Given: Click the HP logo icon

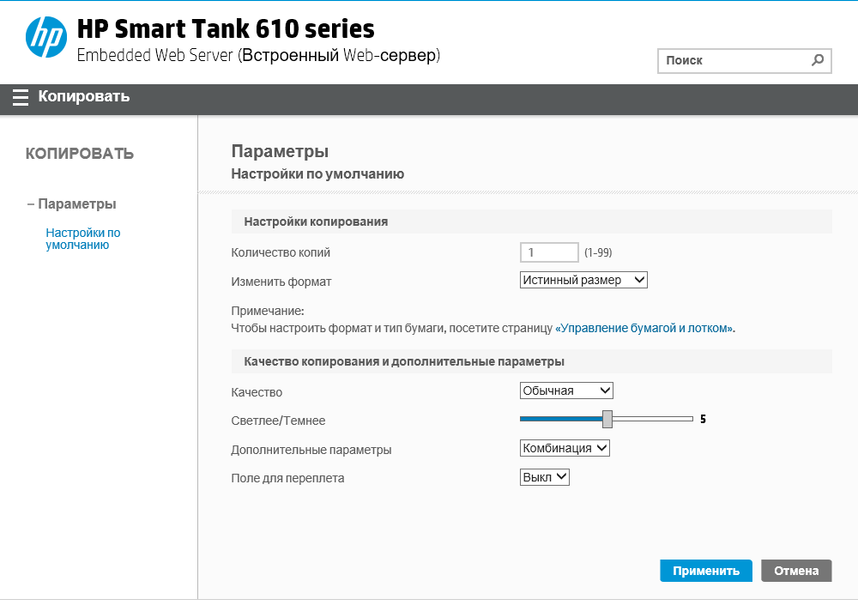Looking at the screenshot, I should (46, 38).
